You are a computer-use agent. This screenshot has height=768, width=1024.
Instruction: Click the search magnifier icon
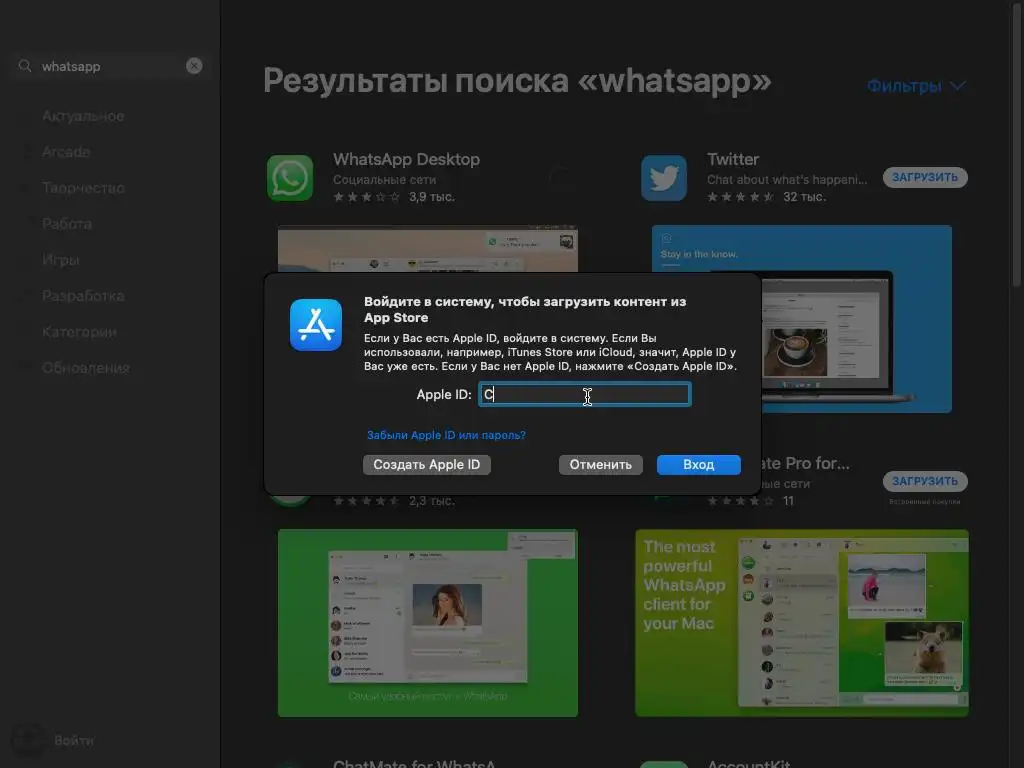click(25, 66)
